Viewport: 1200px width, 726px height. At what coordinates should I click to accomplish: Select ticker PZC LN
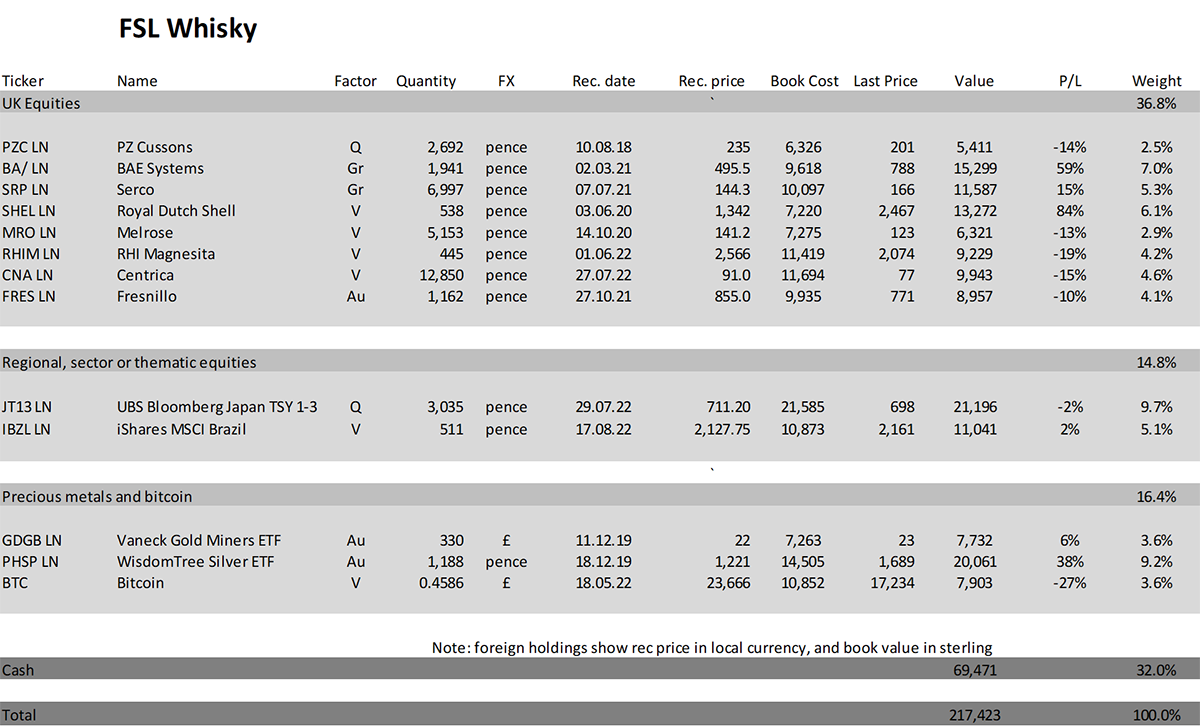click(26, 147)
